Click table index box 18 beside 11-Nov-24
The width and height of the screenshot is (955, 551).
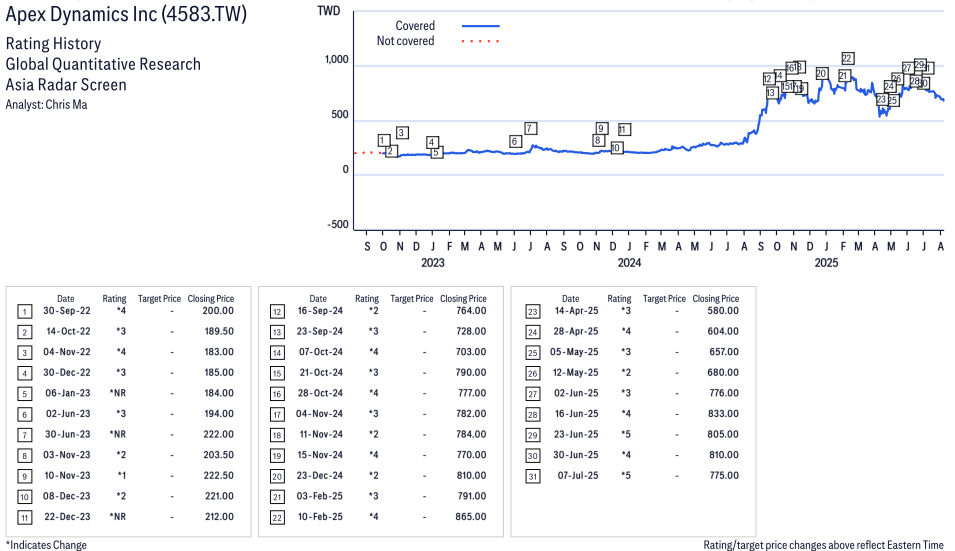277,435
